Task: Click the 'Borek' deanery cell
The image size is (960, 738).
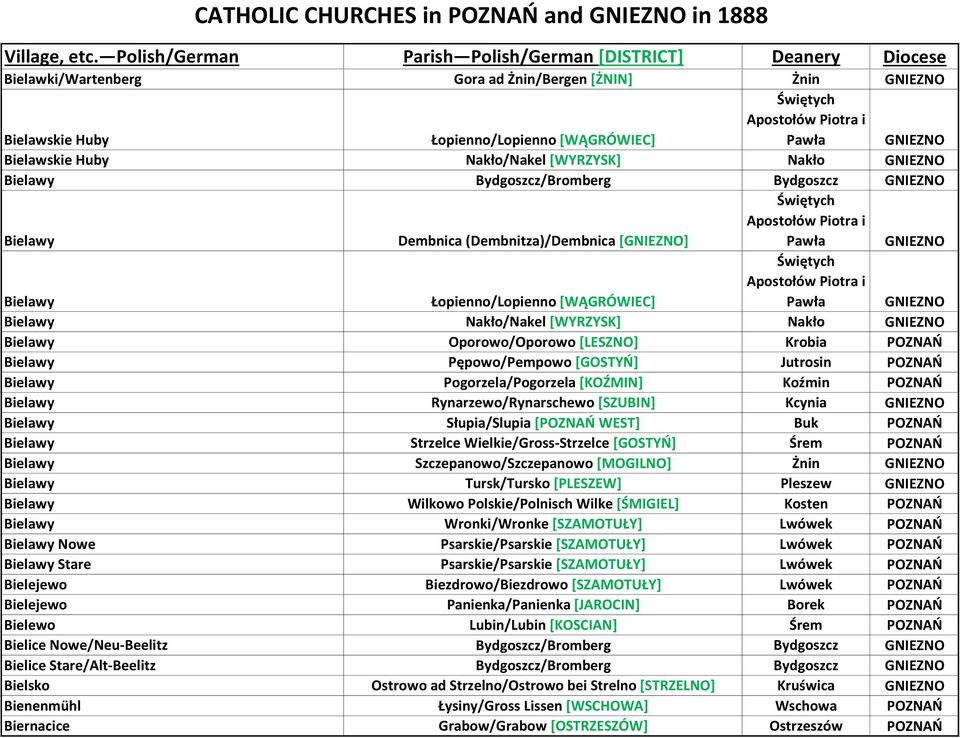Action: point(806,604)
